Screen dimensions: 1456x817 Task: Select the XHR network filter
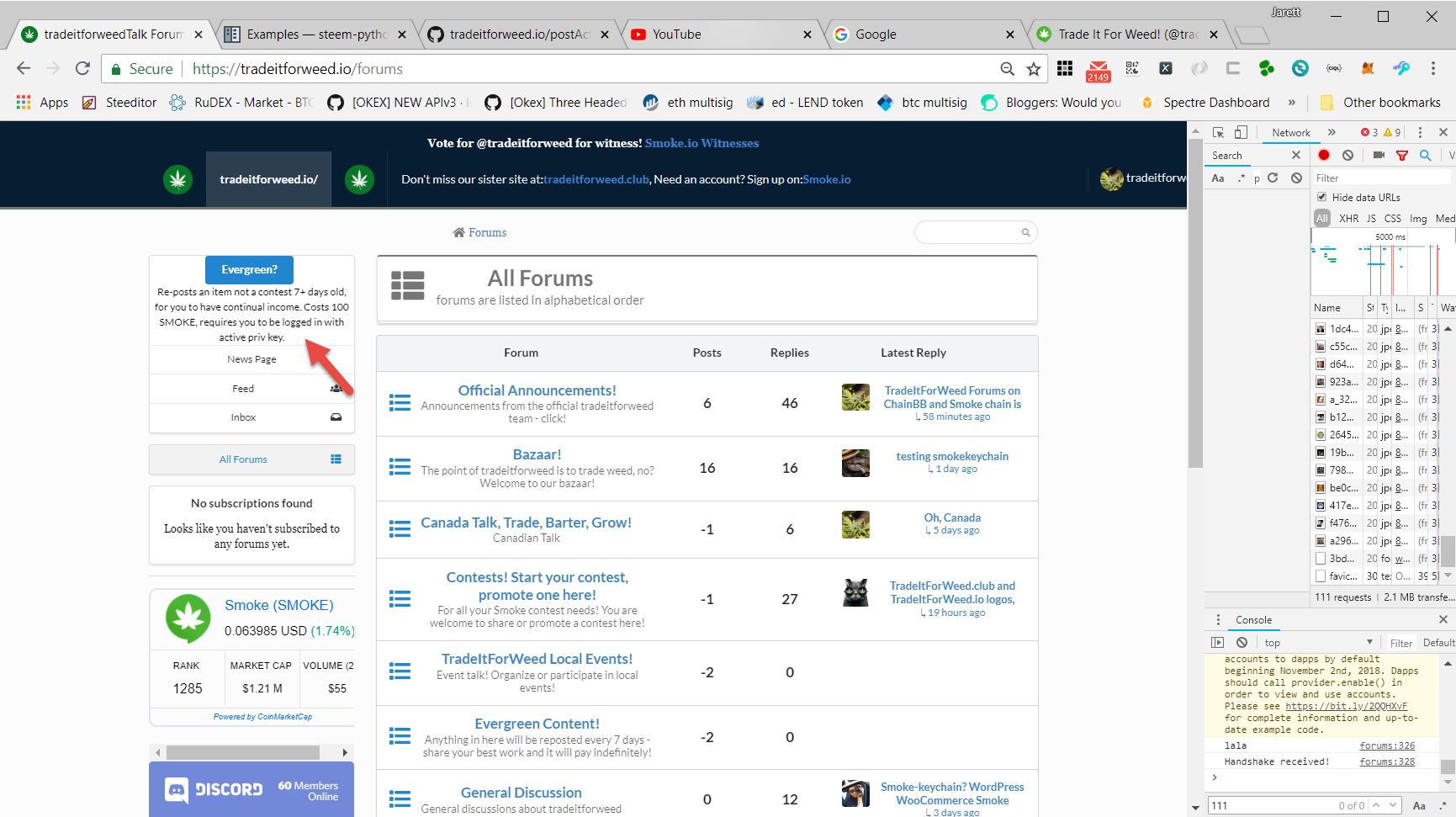point(1348,219)
